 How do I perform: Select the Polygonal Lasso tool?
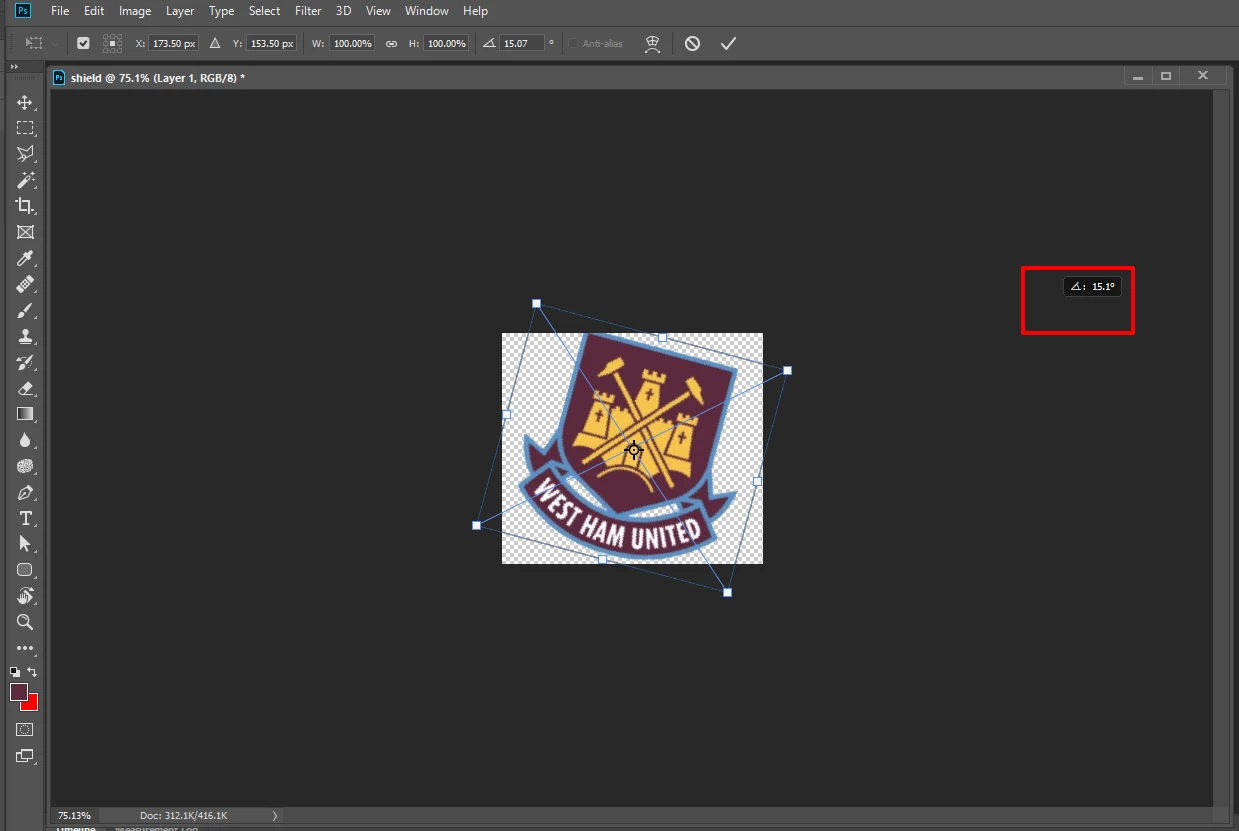(x=25, y=154)
